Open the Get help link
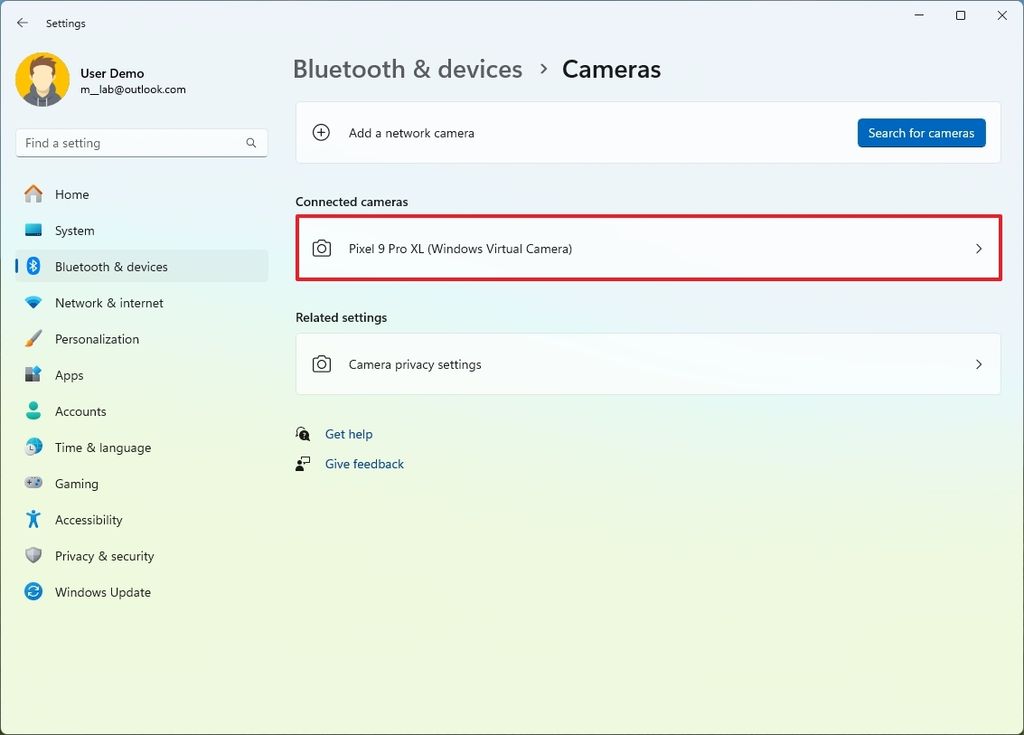 point(349,434)
